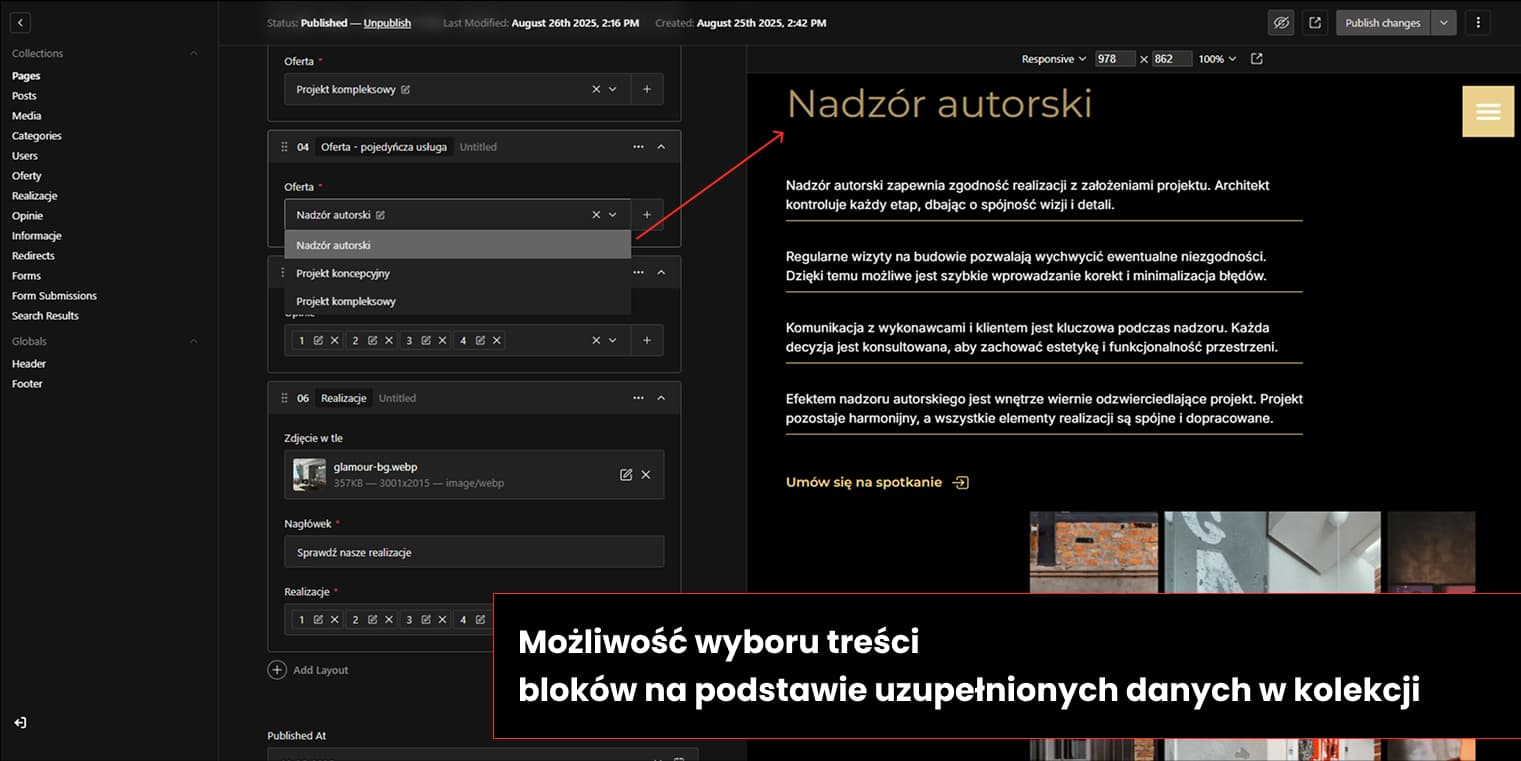
Task: Collapse the Collections section in the sidebar
Action: [194, 53]
